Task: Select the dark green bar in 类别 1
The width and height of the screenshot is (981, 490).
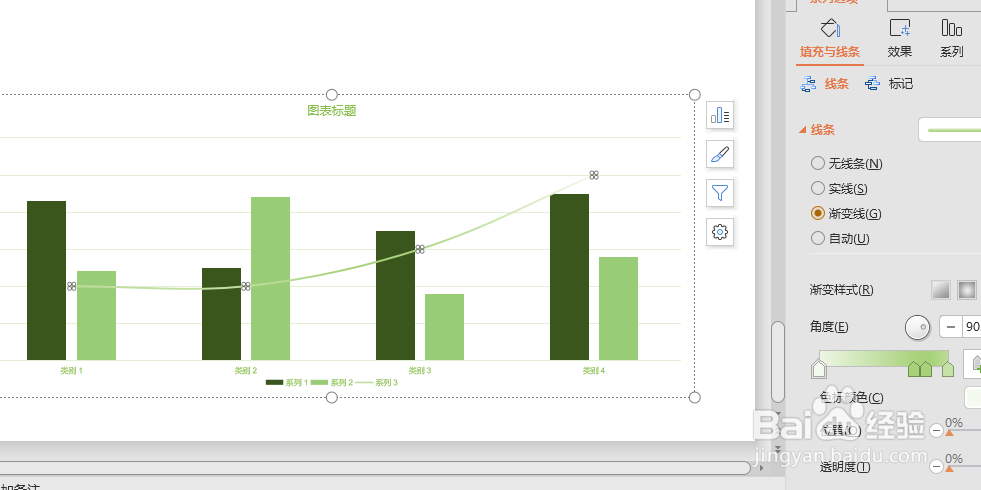Action: [46, 280]
